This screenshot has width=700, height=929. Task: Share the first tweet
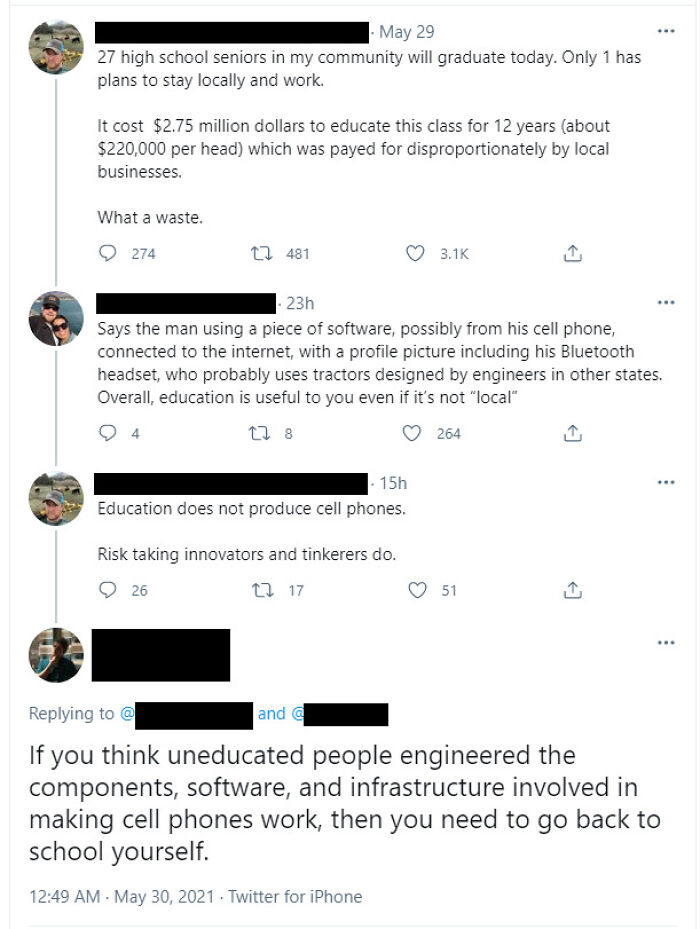tap(572, 253)
